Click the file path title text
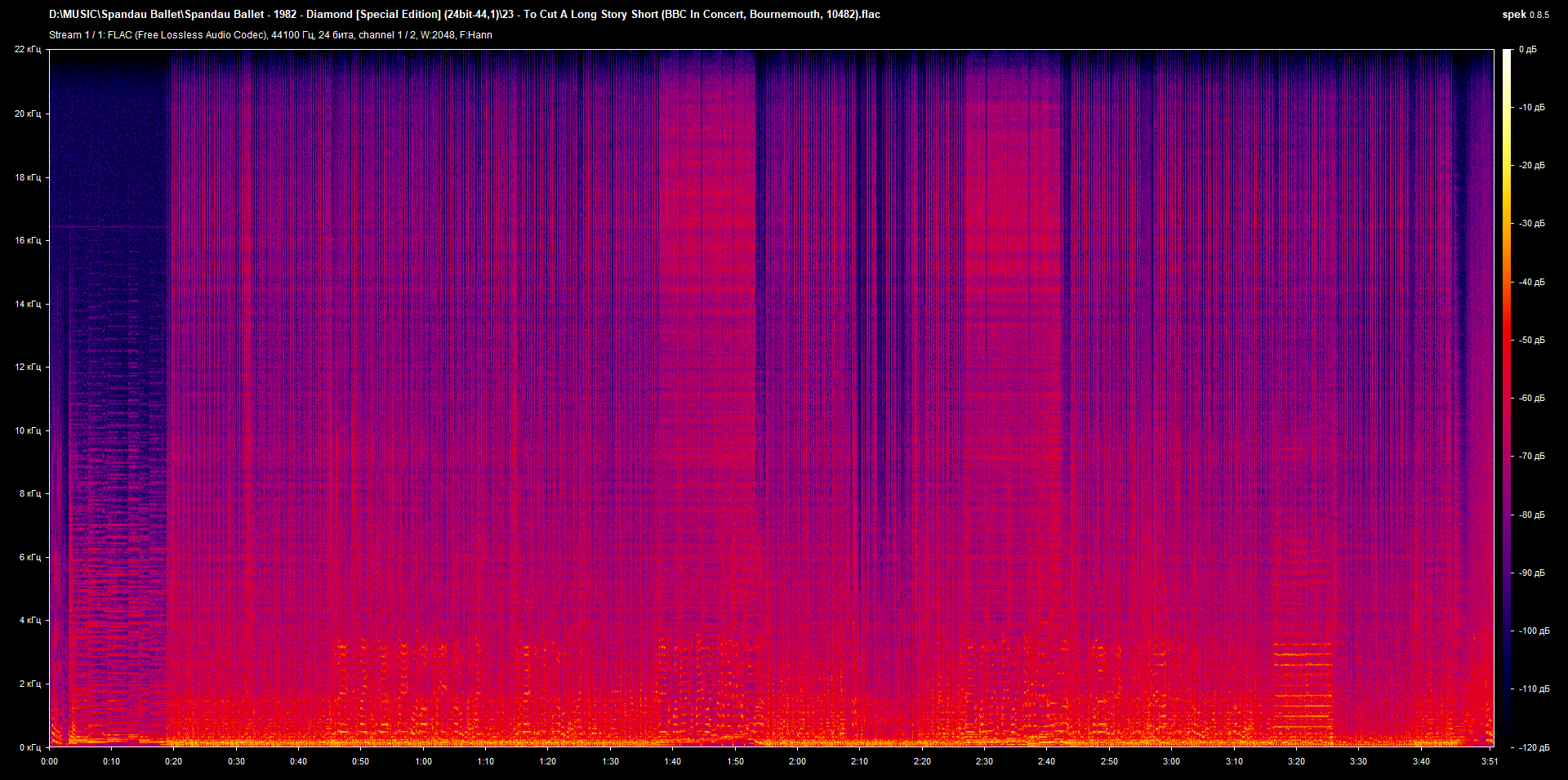Viewport: 1568px width, 780px height. (x=464, y=14)
